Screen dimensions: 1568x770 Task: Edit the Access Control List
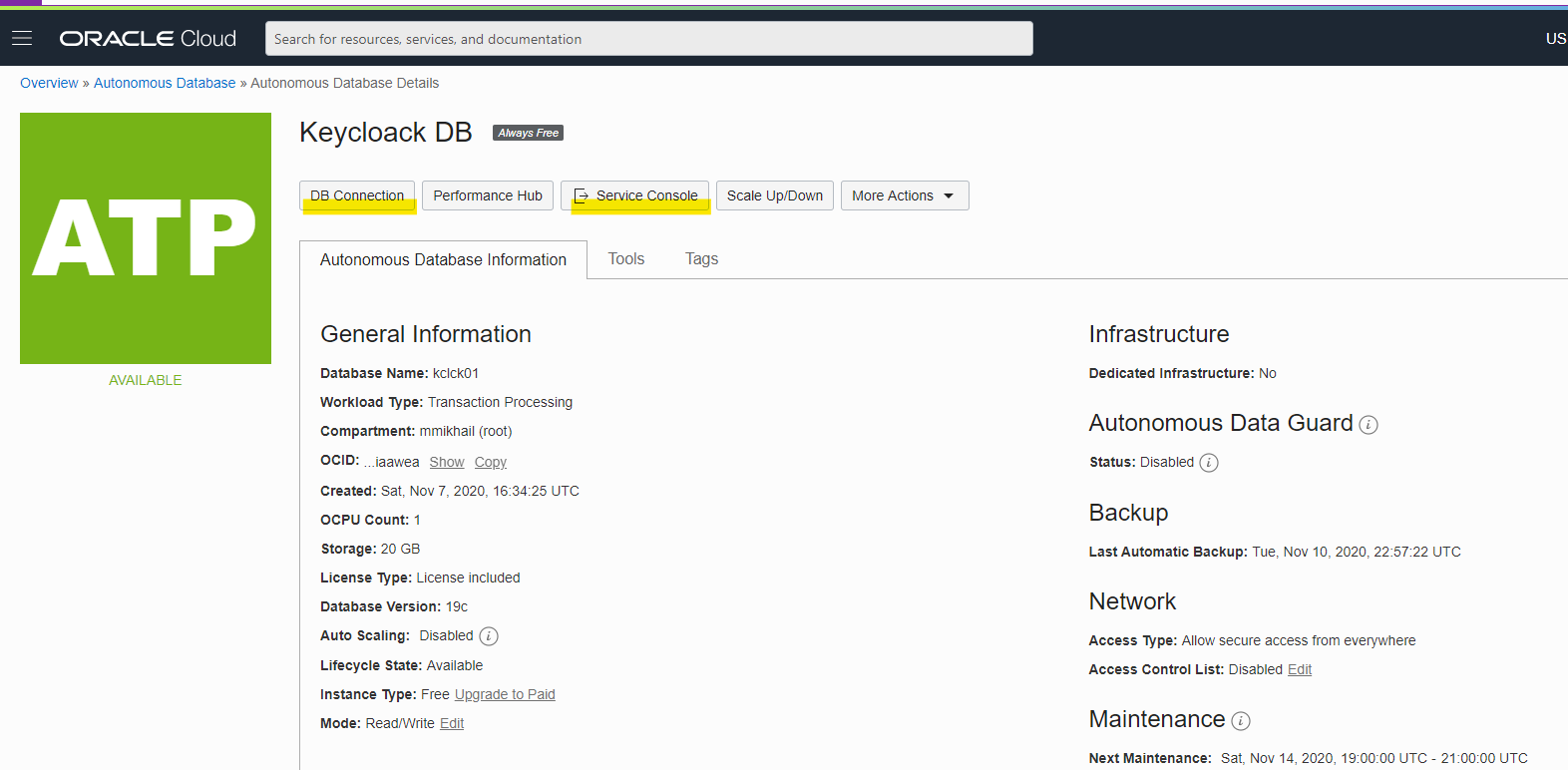click(x=1300, y=669)
